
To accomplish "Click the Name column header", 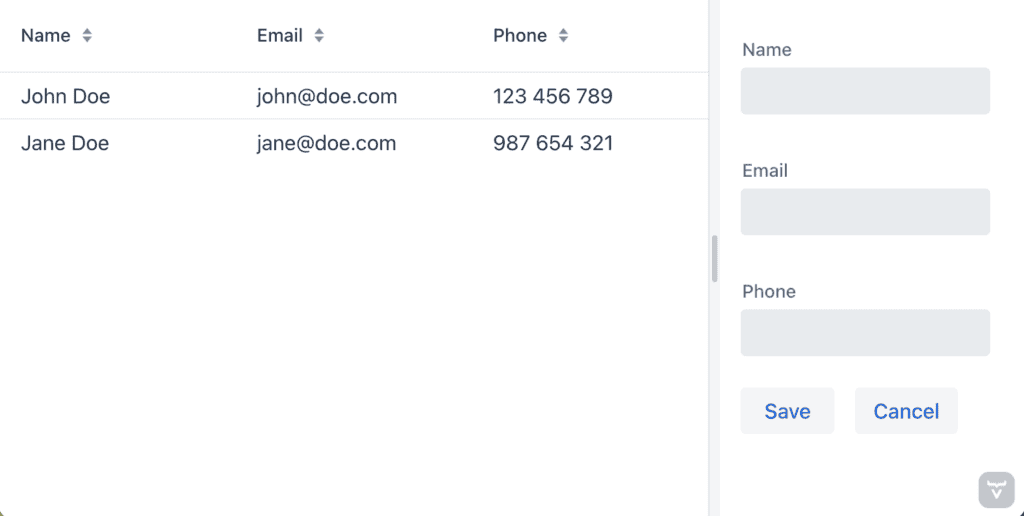I will tap(46, 36).
